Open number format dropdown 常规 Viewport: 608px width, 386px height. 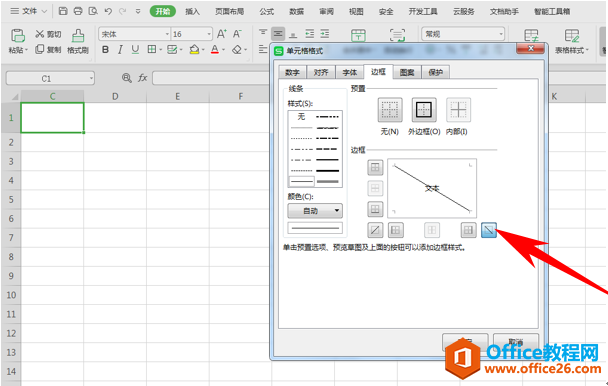(x=501, y=34)
